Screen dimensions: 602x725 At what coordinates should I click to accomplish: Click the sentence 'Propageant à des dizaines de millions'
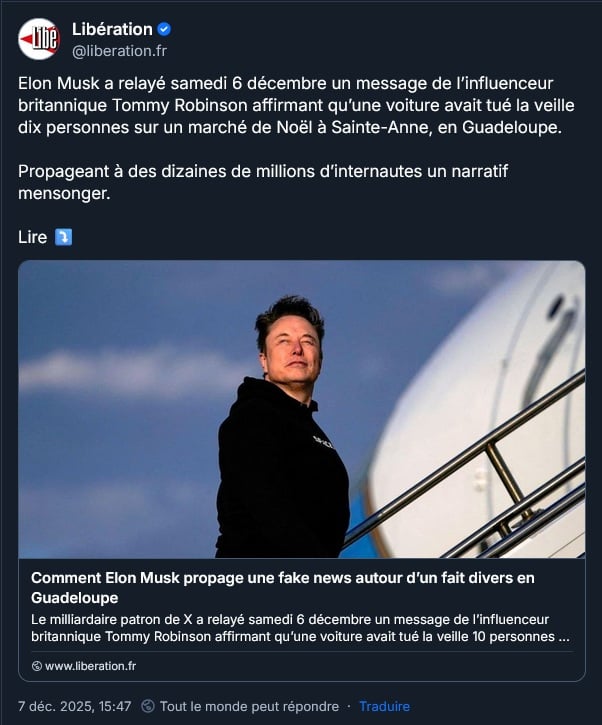[x=263, y=182]
